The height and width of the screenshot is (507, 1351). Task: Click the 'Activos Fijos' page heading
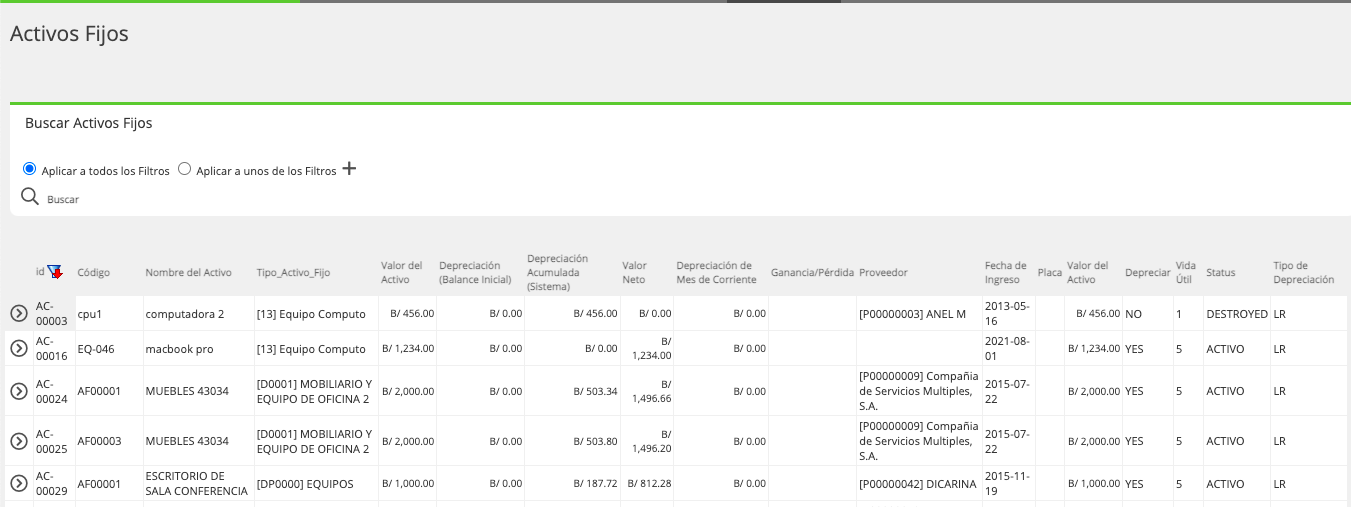click(x=69, y=33)
